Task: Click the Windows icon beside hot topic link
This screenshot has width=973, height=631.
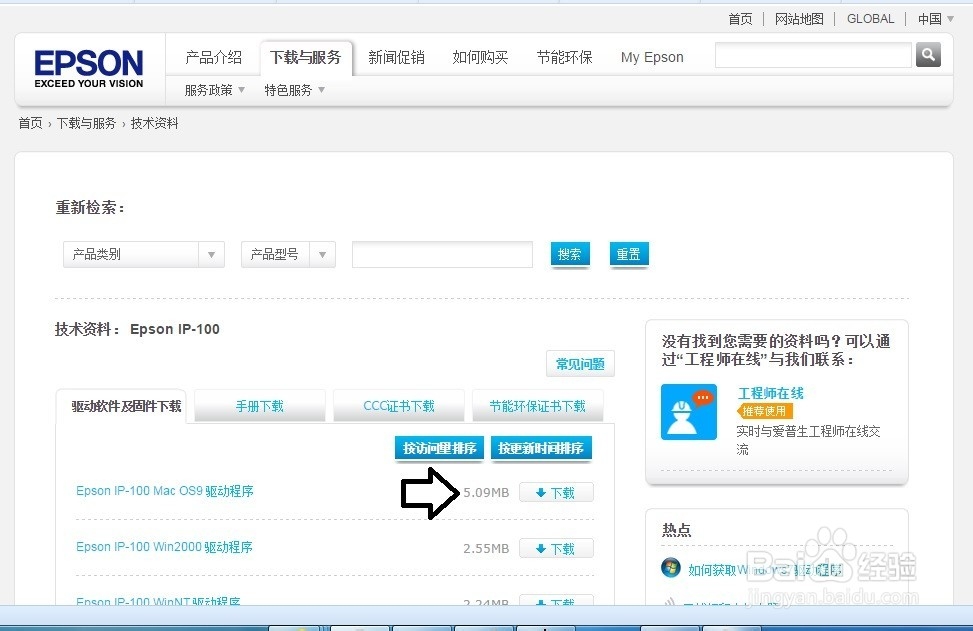Action: pyautogui.click(x=671, y=567)
